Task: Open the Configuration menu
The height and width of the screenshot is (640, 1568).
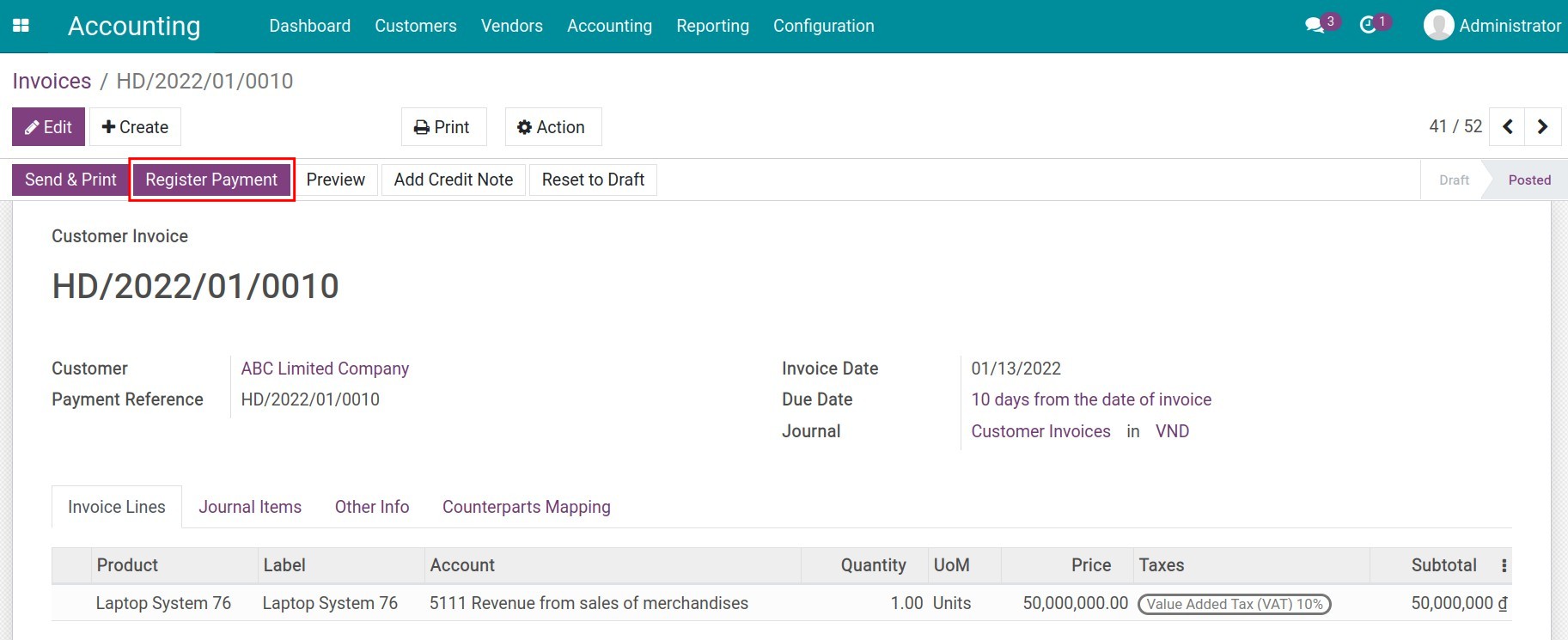Action: (x=823, y=26)
